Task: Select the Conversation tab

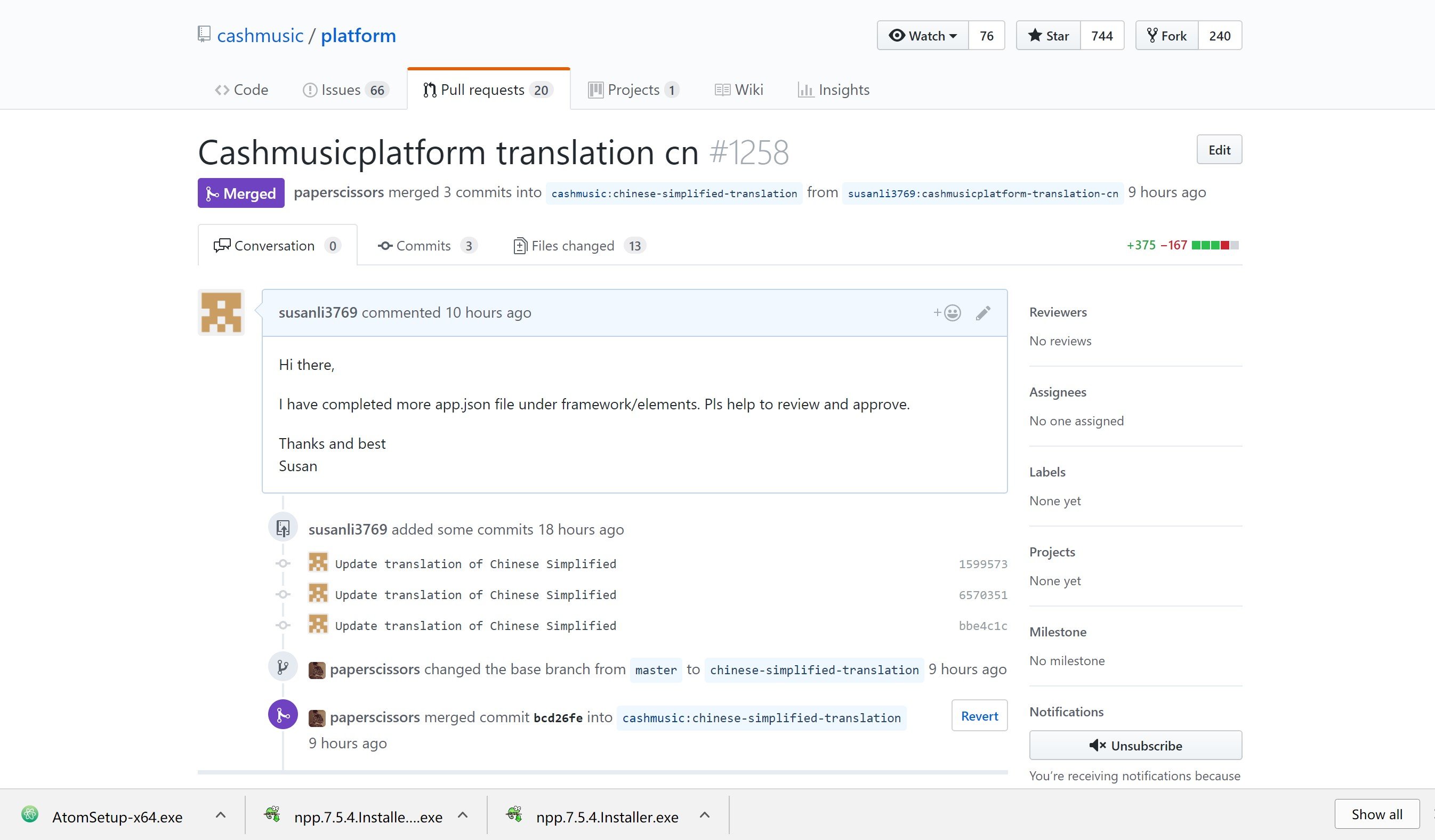Action: (x=277, y=246)
